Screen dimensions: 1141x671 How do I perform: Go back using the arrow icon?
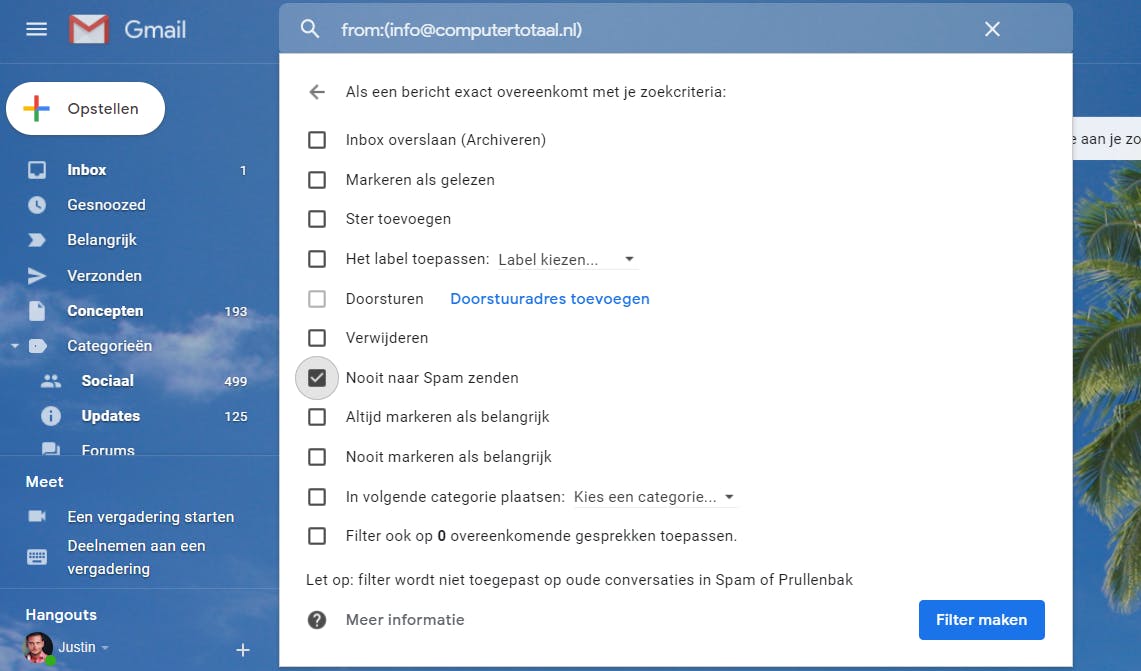(x=317, y=92)
